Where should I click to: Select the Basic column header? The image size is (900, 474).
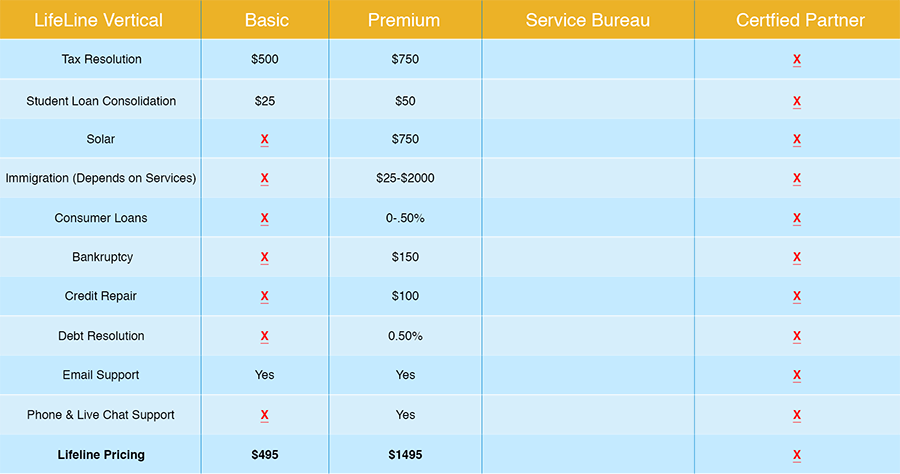tap(266, 20)
